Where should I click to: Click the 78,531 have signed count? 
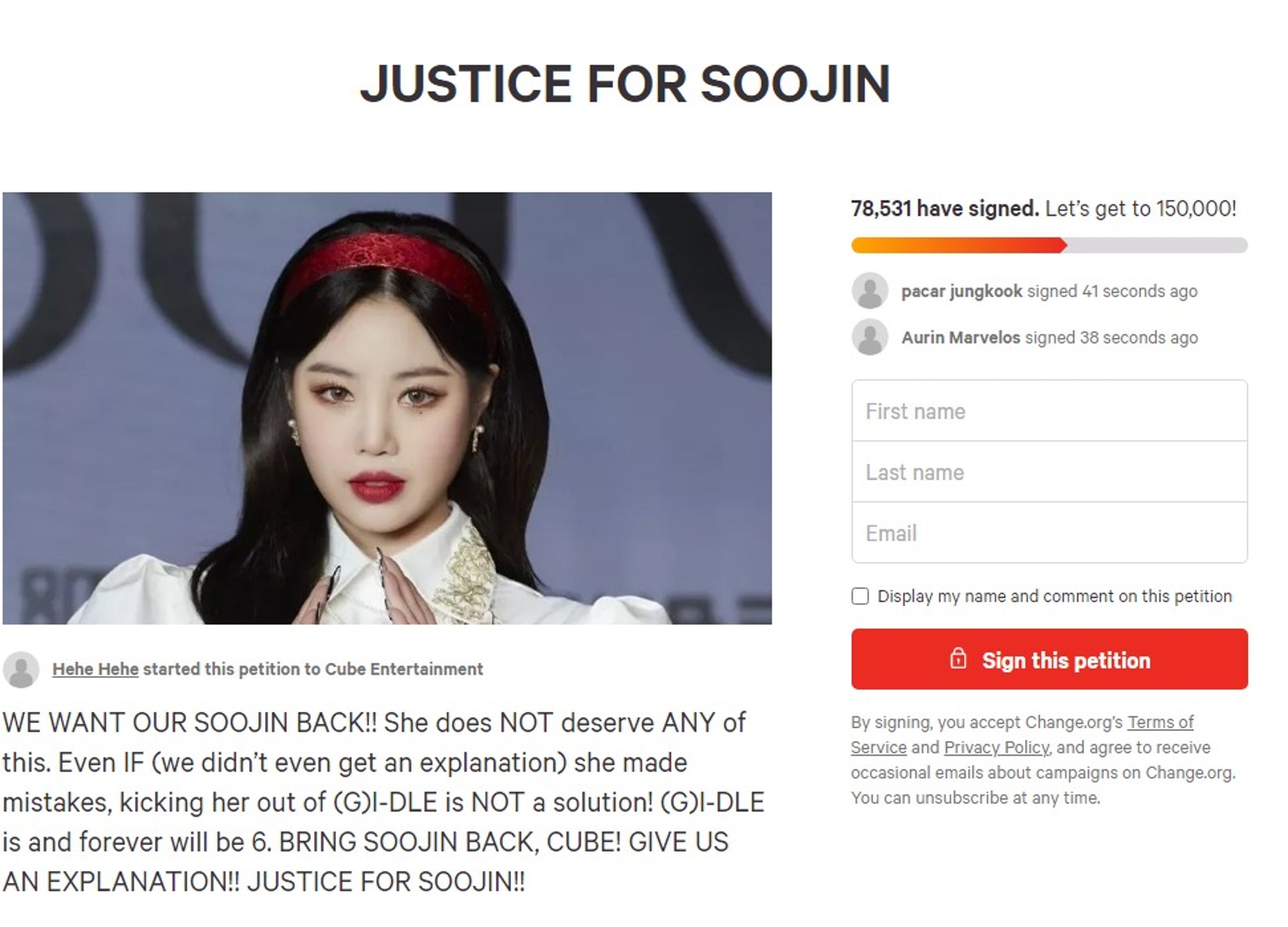945,209
